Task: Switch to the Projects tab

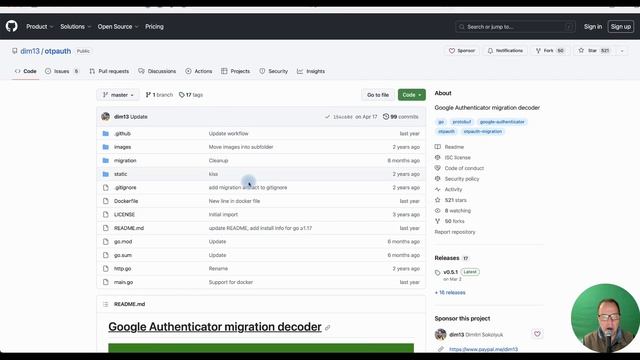Action: [236, 71]
